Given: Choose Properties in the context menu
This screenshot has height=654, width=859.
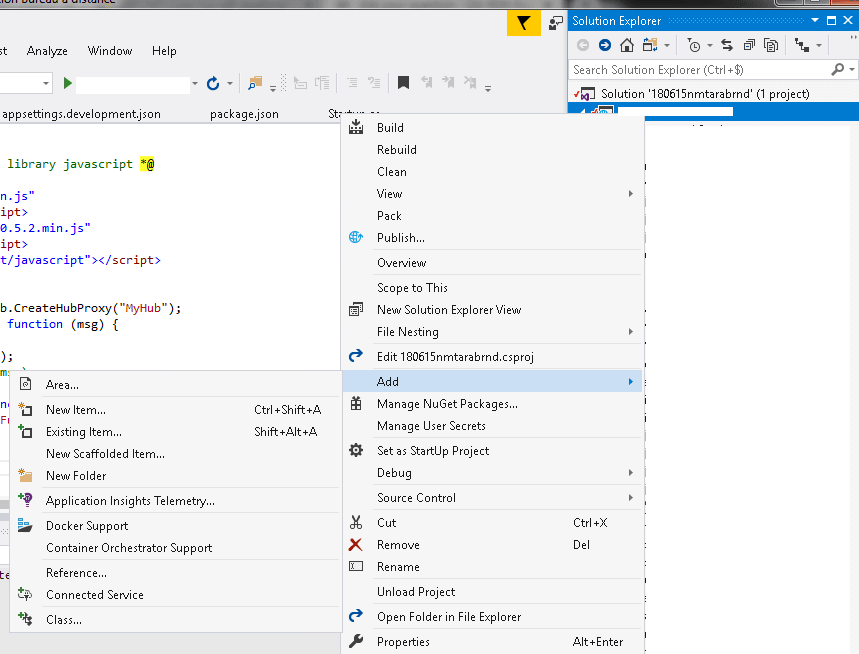Looking at the screenshot, I should pyautogui.click(x=493, y=642).
